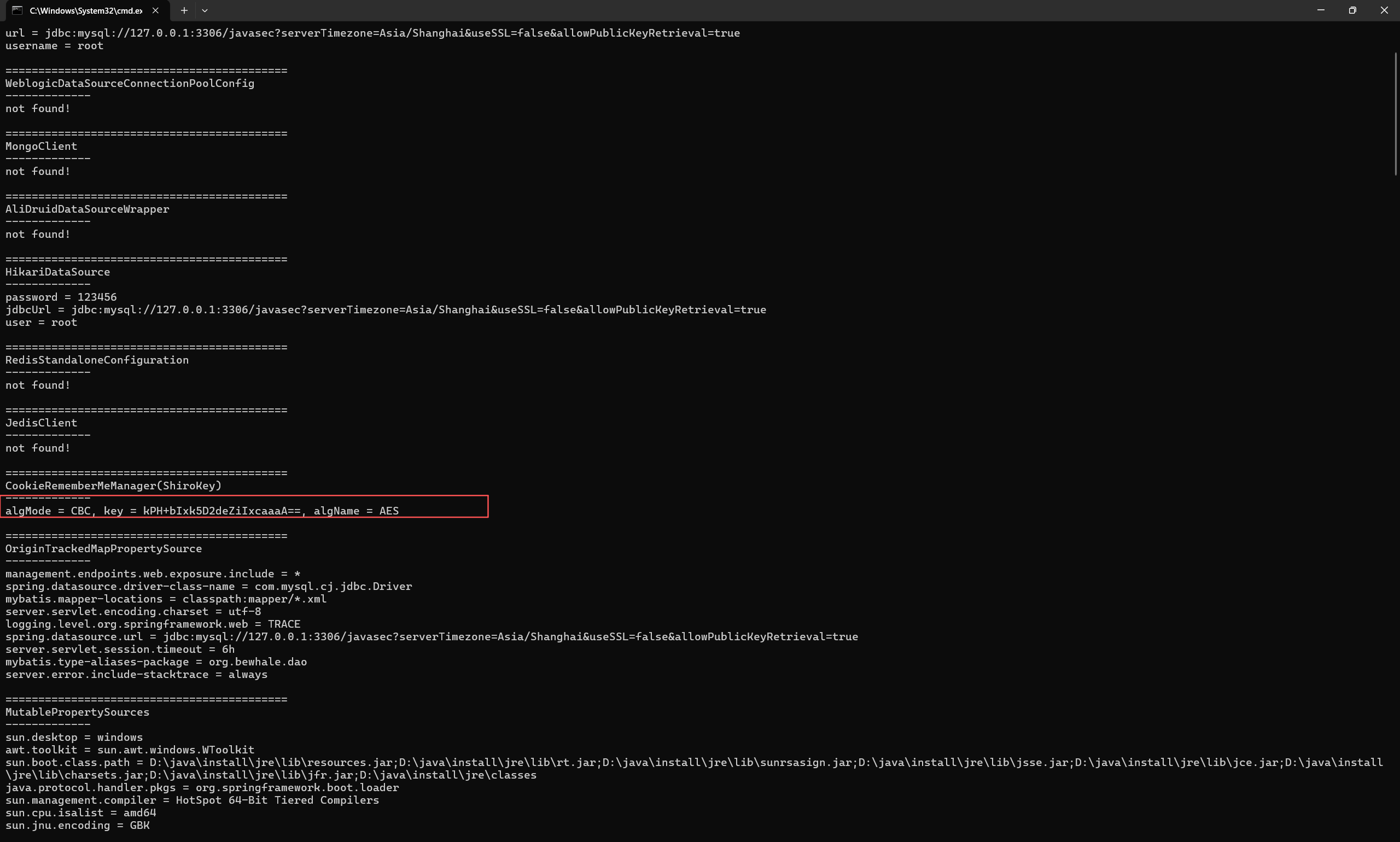Click the server.servlet.session.timeout = 6h line
The image size is (1400, 842).
tap(120, 649)
